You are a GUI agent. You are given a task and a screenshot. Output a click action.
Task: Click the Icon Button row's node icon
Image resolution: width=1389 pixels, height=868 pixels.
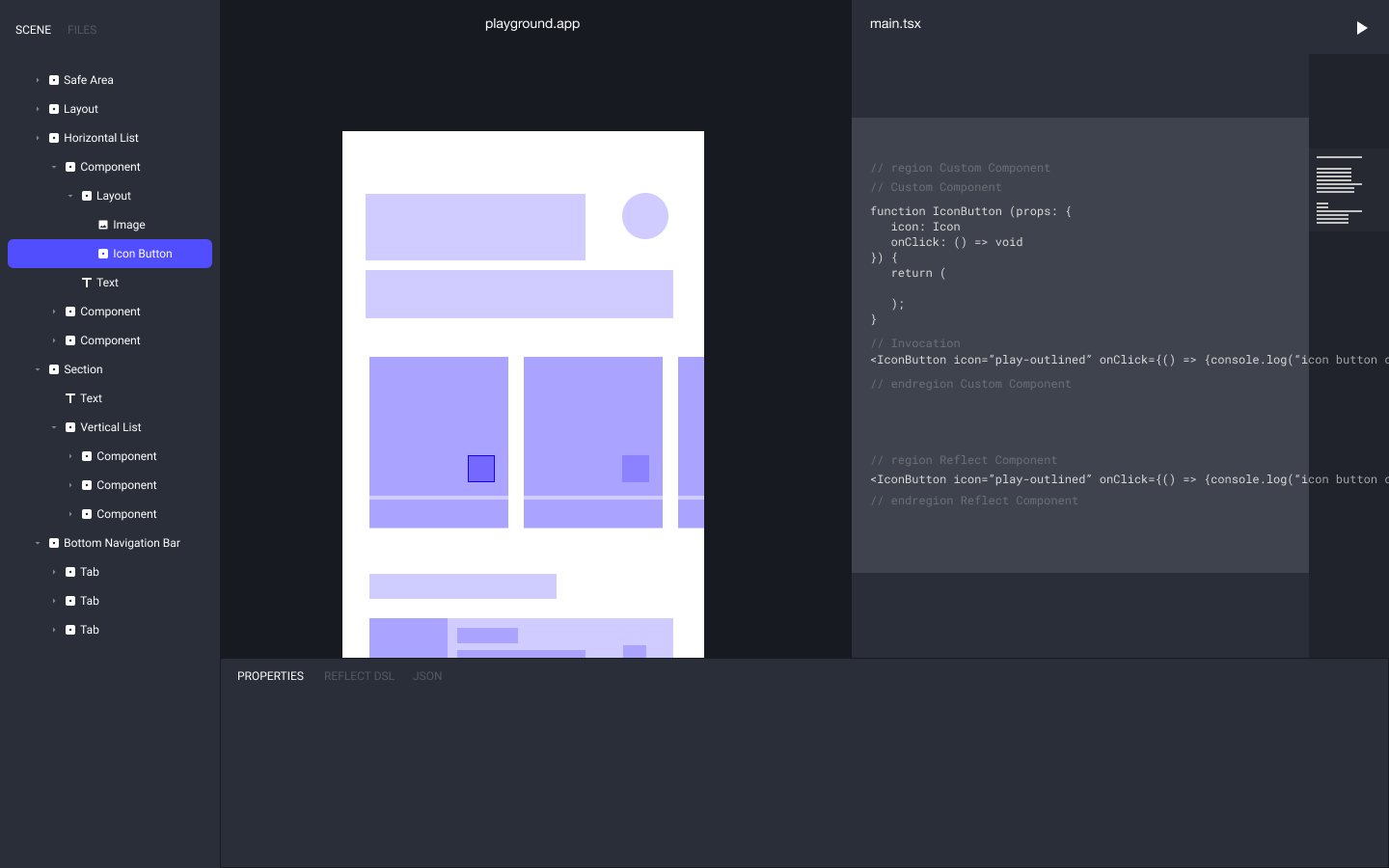[x=103, y=254]
